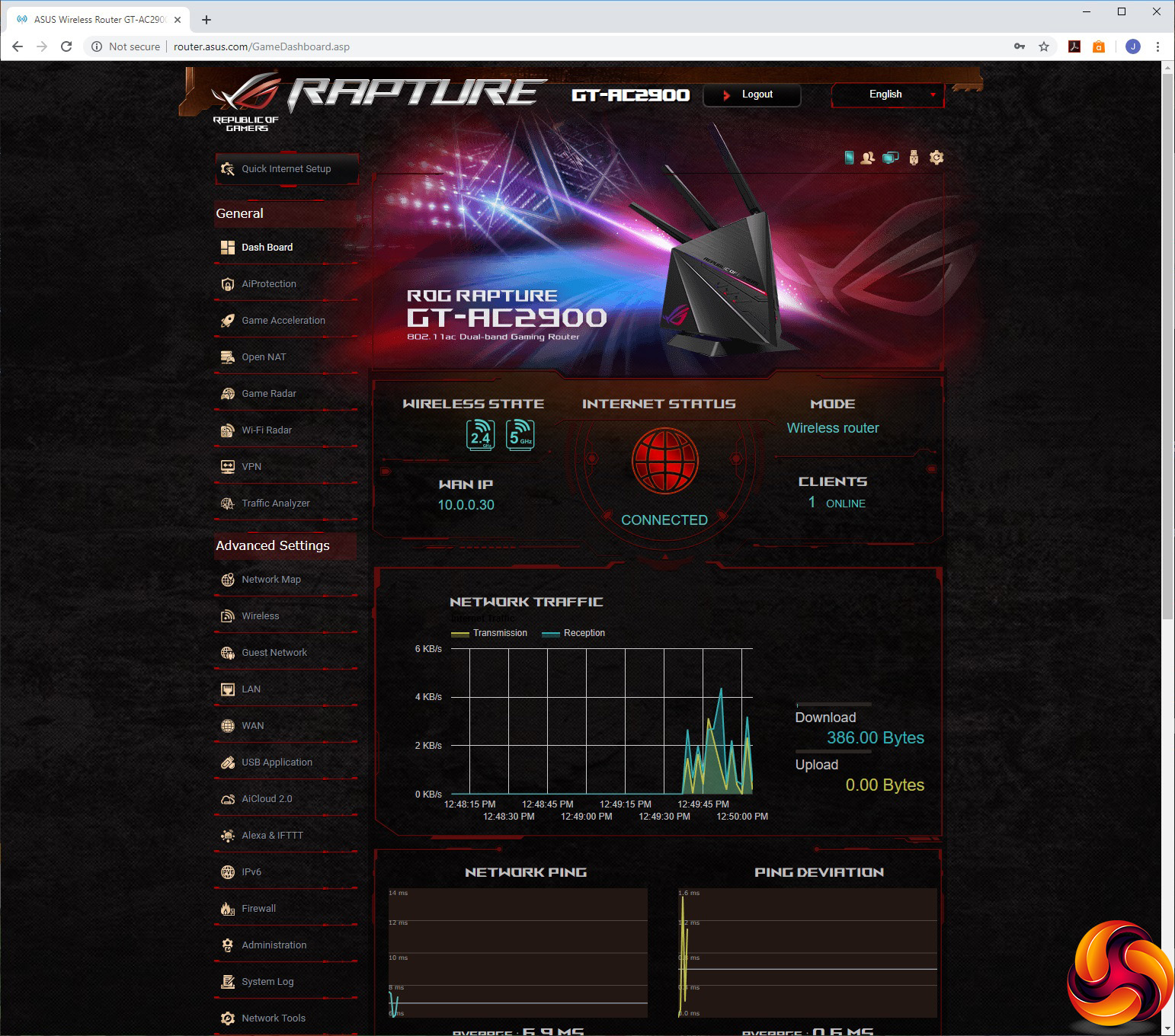Click the Game Radar icon

[x=228, y=394]
